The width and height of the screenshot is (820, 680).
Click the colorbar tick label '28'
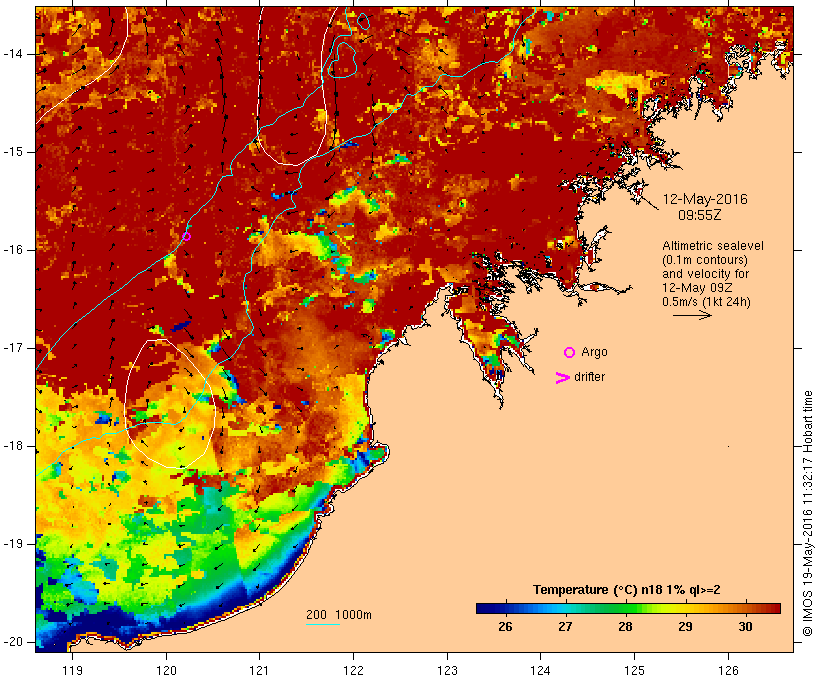[625, 627]
